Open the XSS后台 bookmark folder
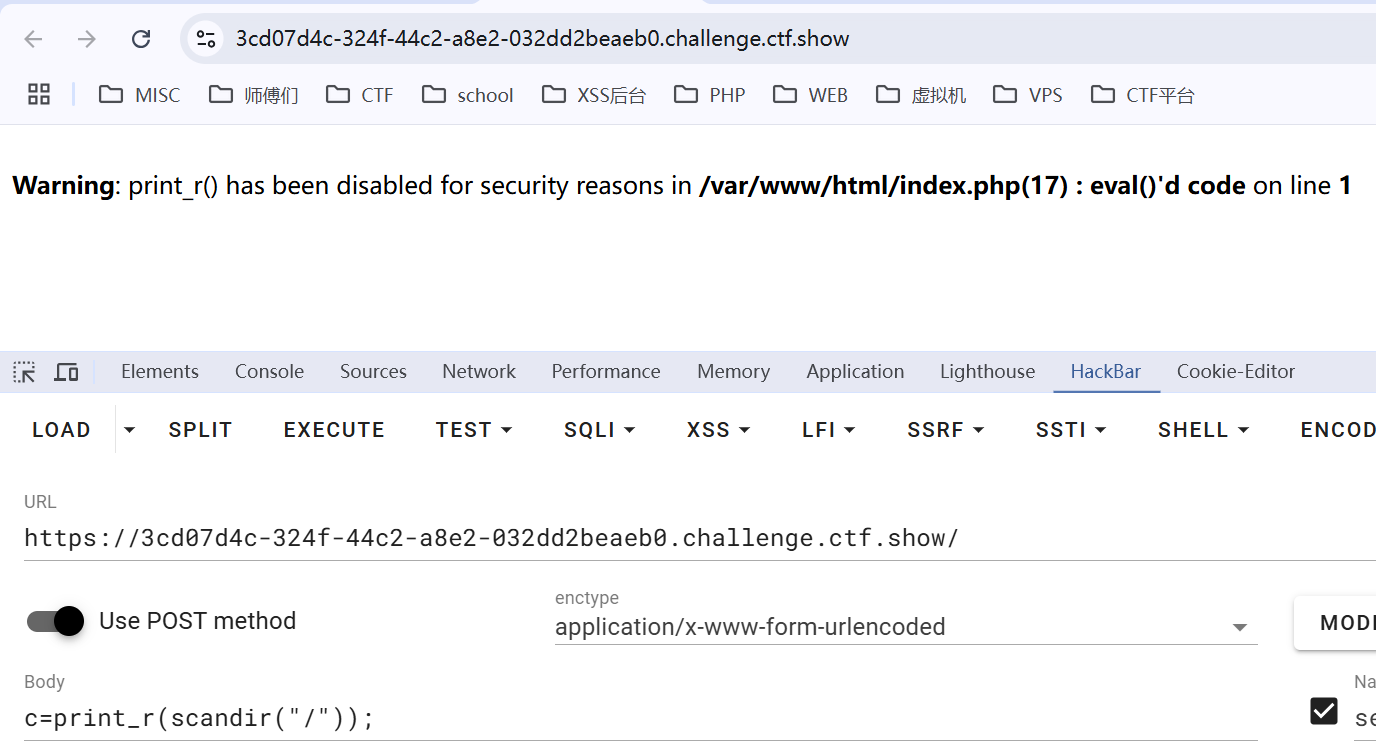 pos(594,95)
